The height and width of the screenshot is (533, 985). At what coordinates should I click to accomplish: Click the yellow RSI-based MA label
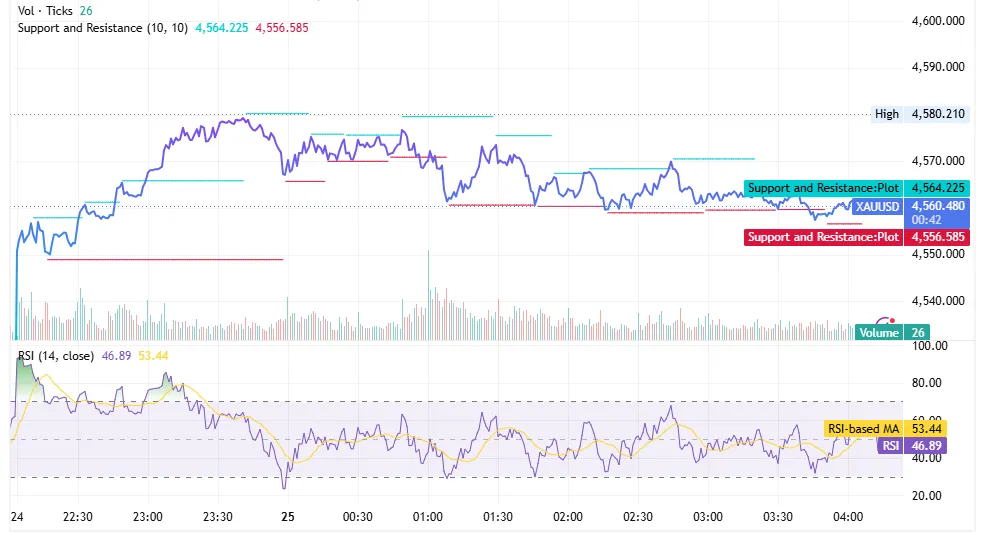(x=863, y=429)
